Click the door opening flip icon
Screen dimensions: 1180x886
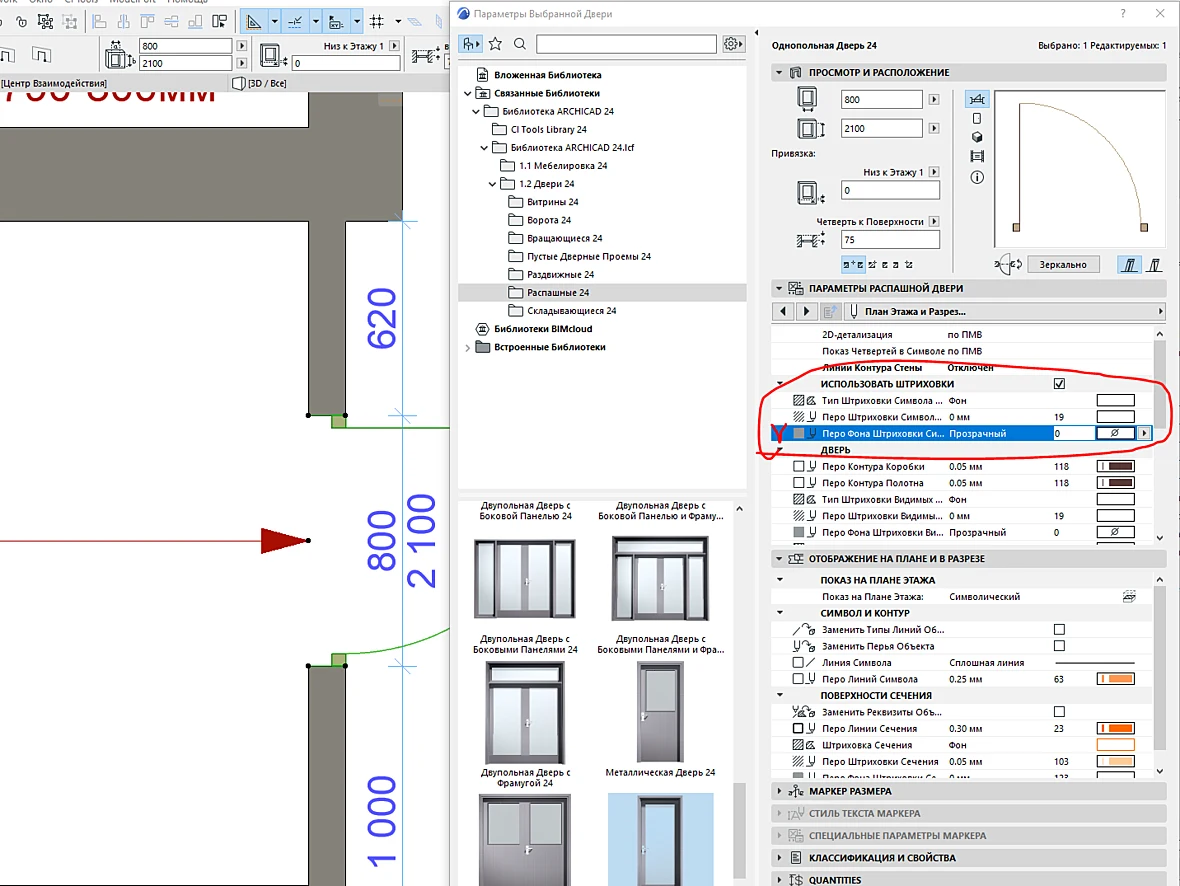(x=1008, y=264)
